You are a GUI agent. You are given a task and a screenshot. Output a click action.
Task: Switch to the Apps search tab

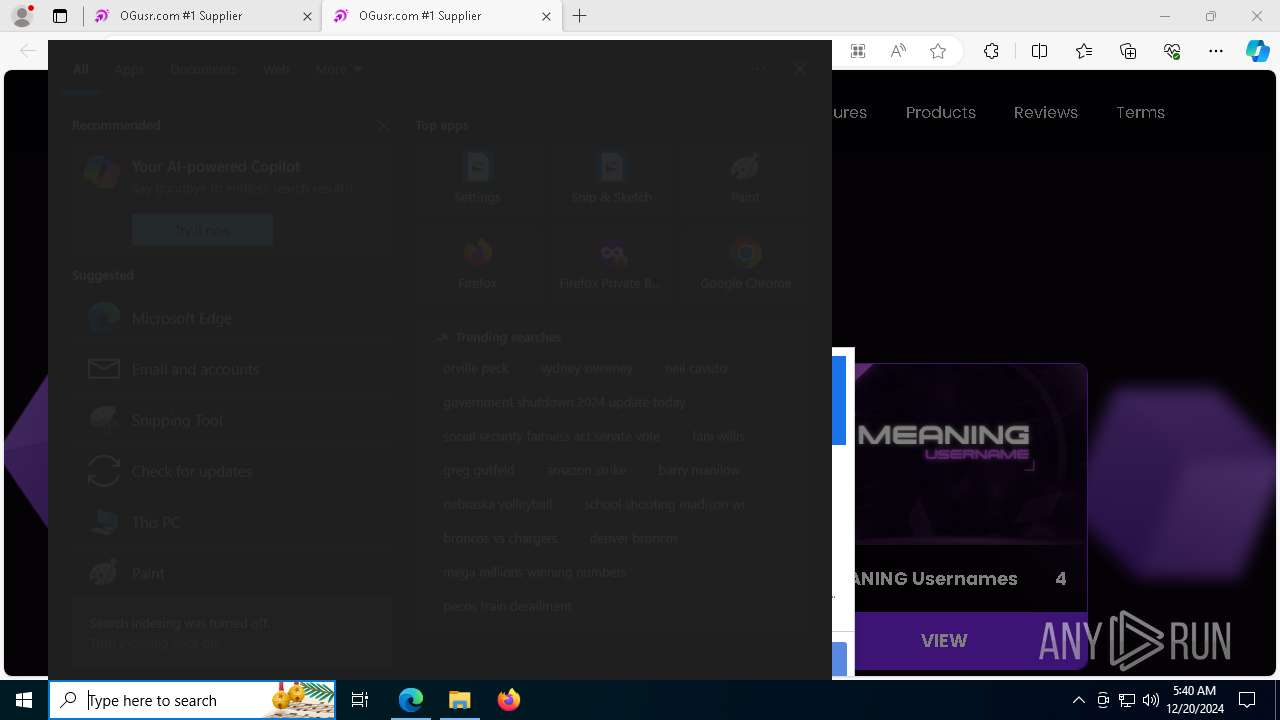[129, 69]
